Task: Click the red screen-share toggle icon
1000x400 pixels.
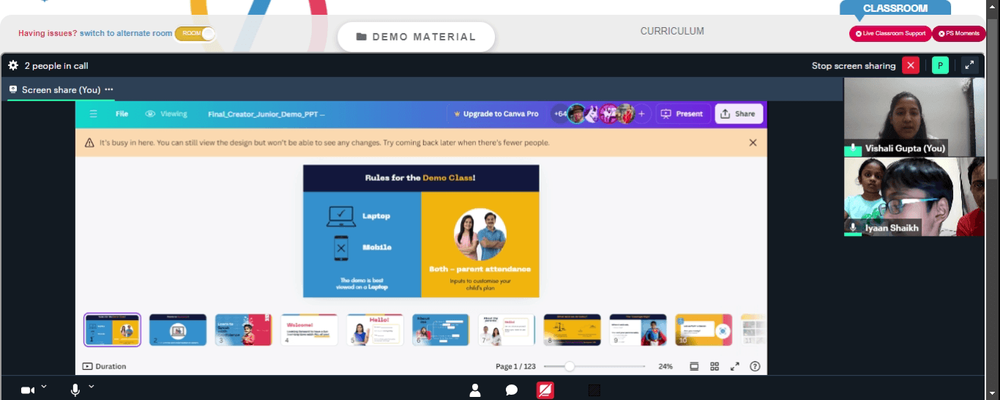Action: [545, 390]
